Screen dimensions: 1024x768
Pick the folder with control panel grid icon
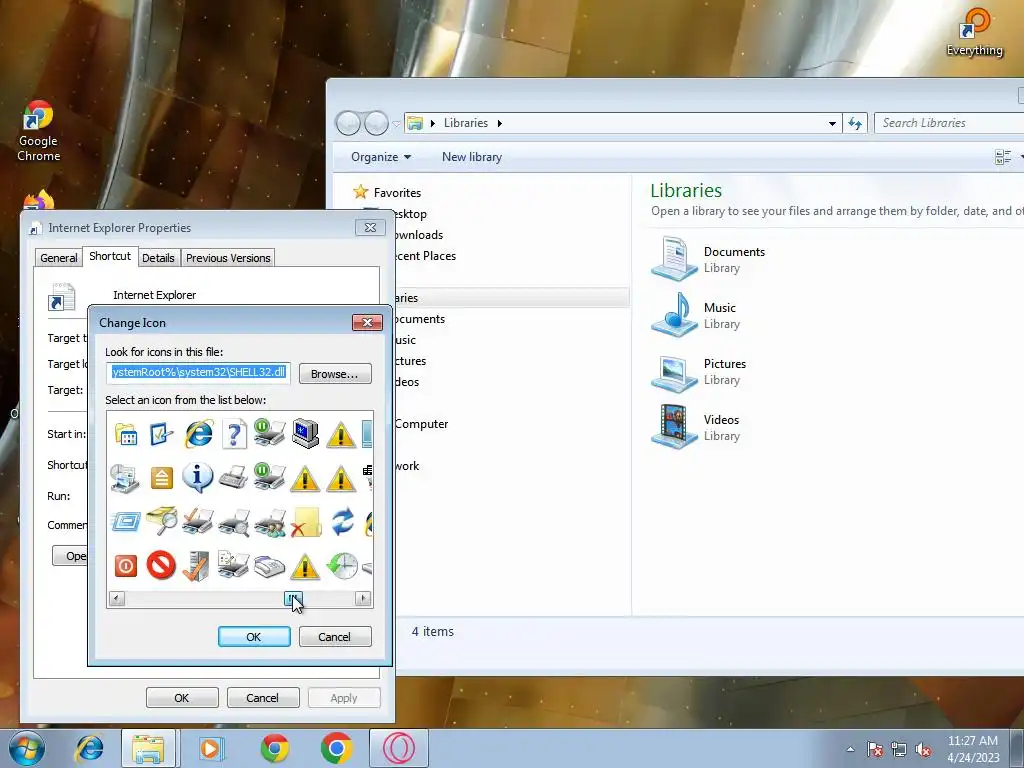point(125,434)
